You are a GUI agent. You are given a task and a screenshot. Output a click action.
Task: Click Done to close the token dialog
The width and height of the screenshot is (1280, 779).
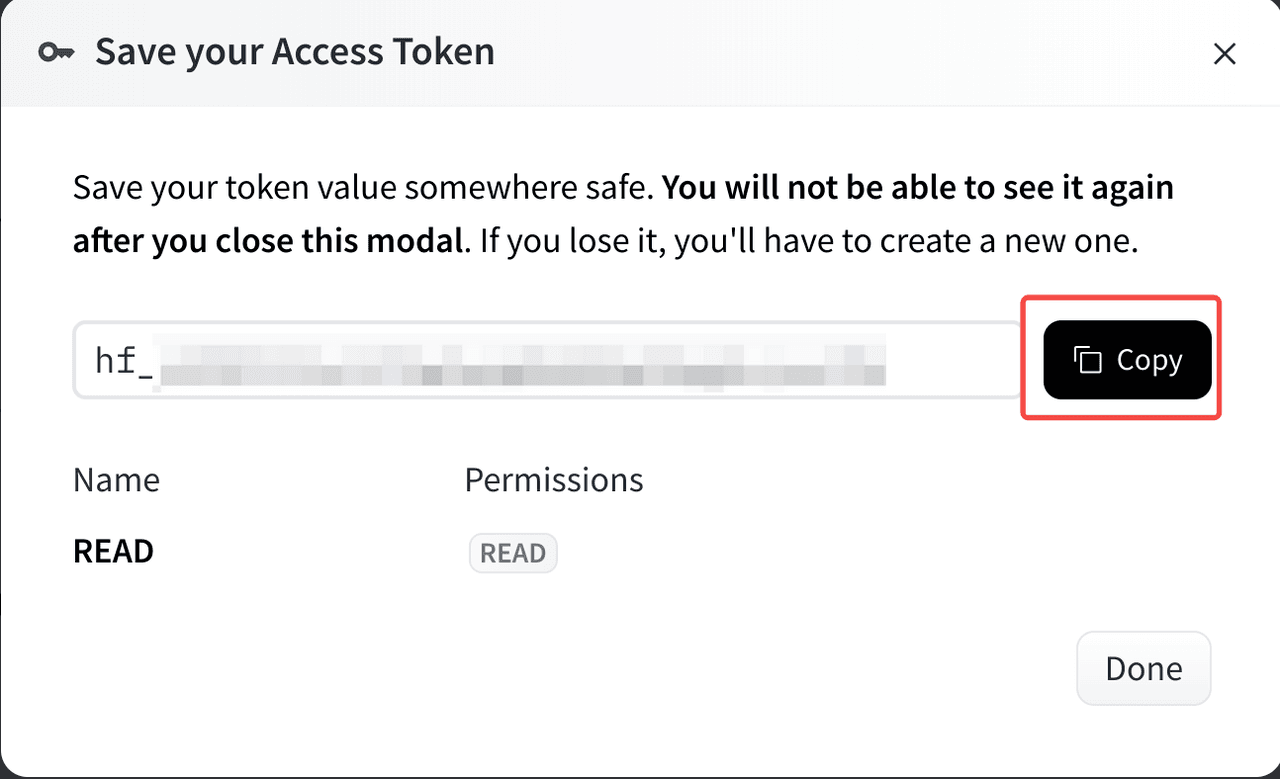(1143, 668)
